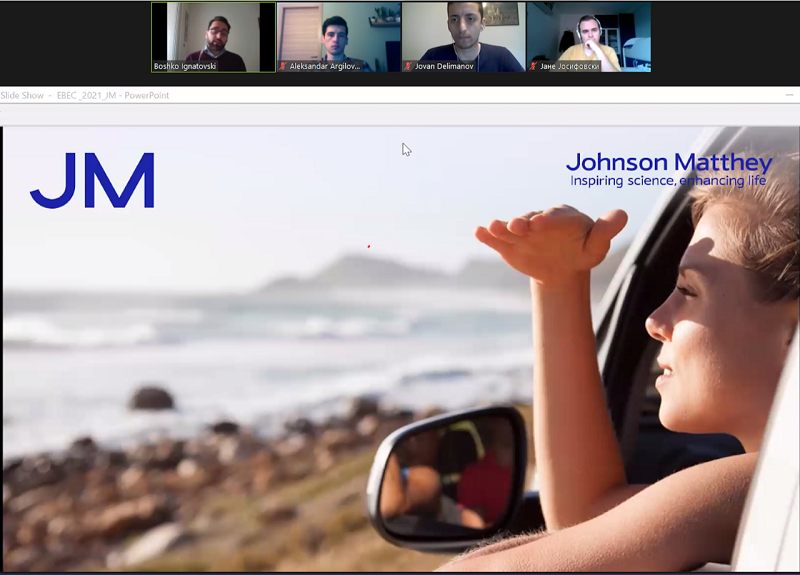Click the dark rock on the beach
This screenshot has width=800, height=575.
[152, 398]
